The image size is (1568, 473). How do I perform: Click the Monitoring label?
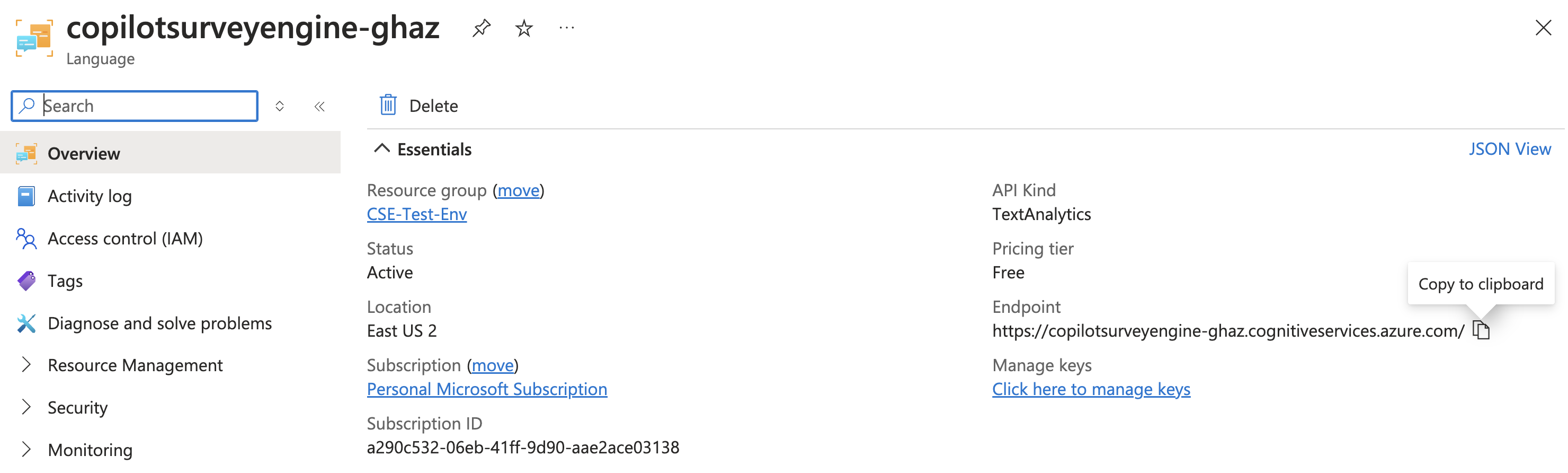pyautogui.click(x=90, y=450)
